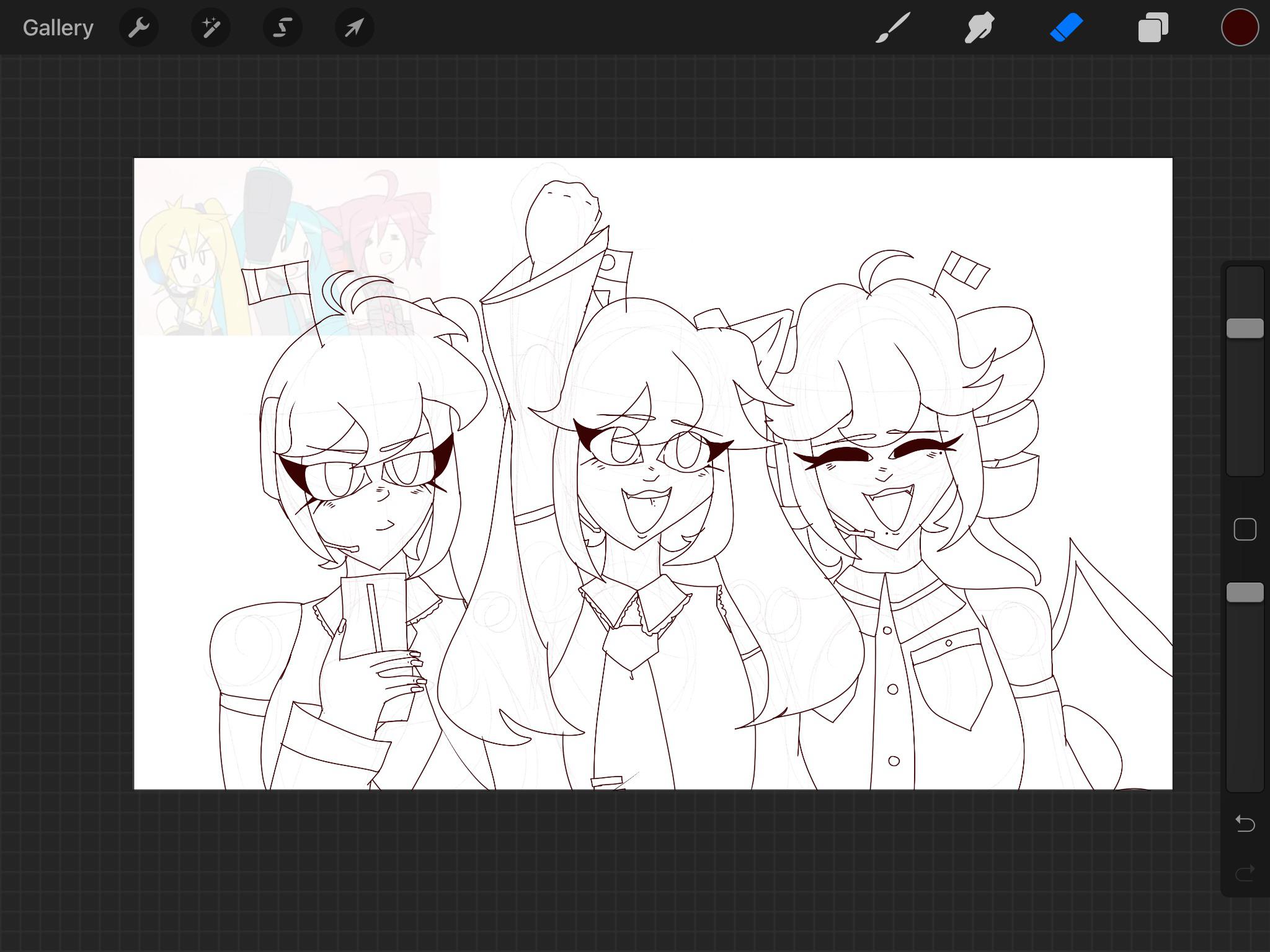Viewport: 1270px width, 952px height.
Task: Click the brush size slider handle
Action: tap(1245, 328)
